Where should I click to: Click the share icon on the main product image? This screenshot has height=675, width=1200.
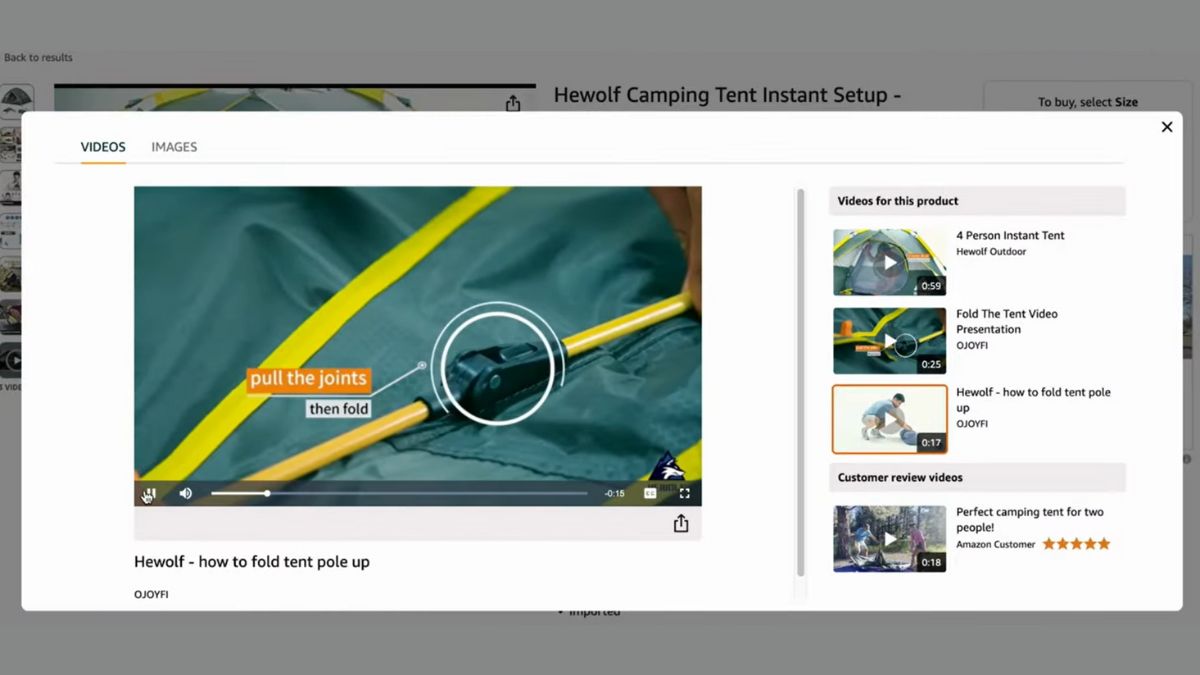[513, 103]
